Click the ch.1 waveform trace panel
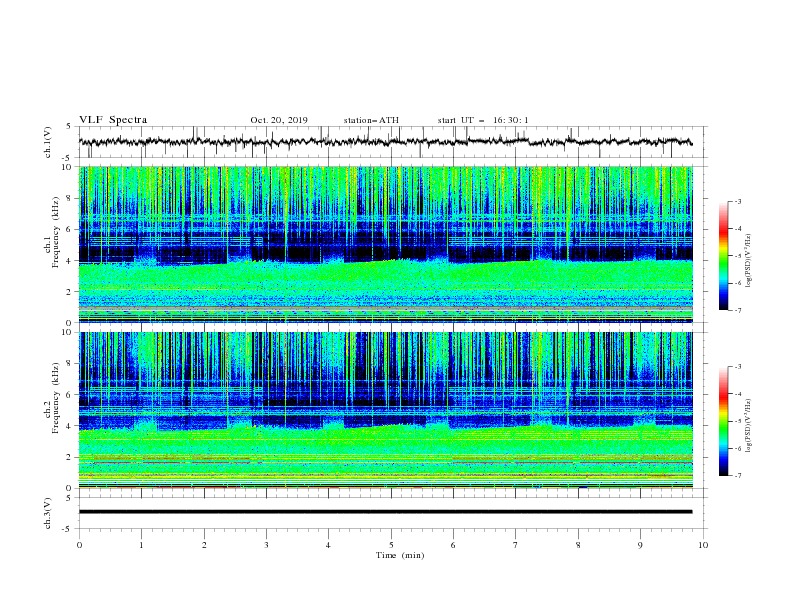The height and width of the screenshot is (612, 792). click(x=392, y=142)
